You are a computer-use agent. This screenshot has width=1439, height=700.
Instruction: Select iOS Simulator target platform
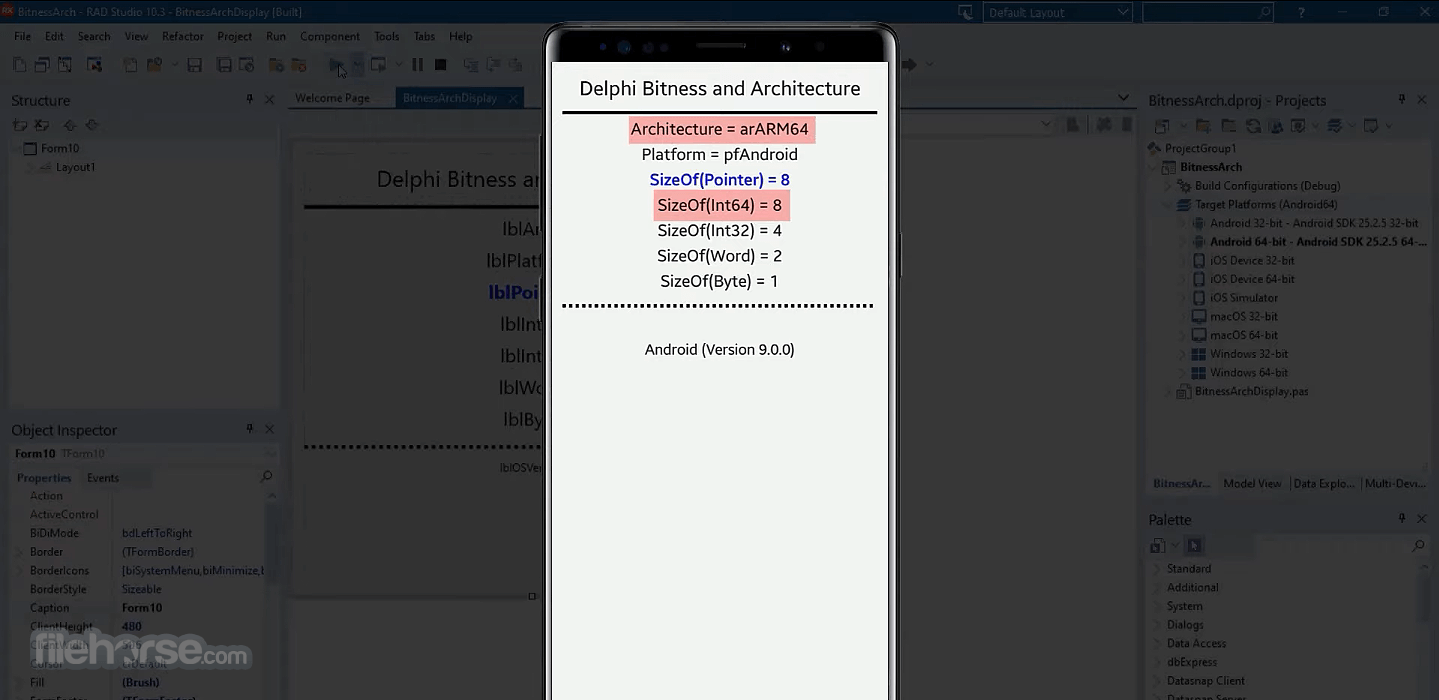[x=1244, y=298]
